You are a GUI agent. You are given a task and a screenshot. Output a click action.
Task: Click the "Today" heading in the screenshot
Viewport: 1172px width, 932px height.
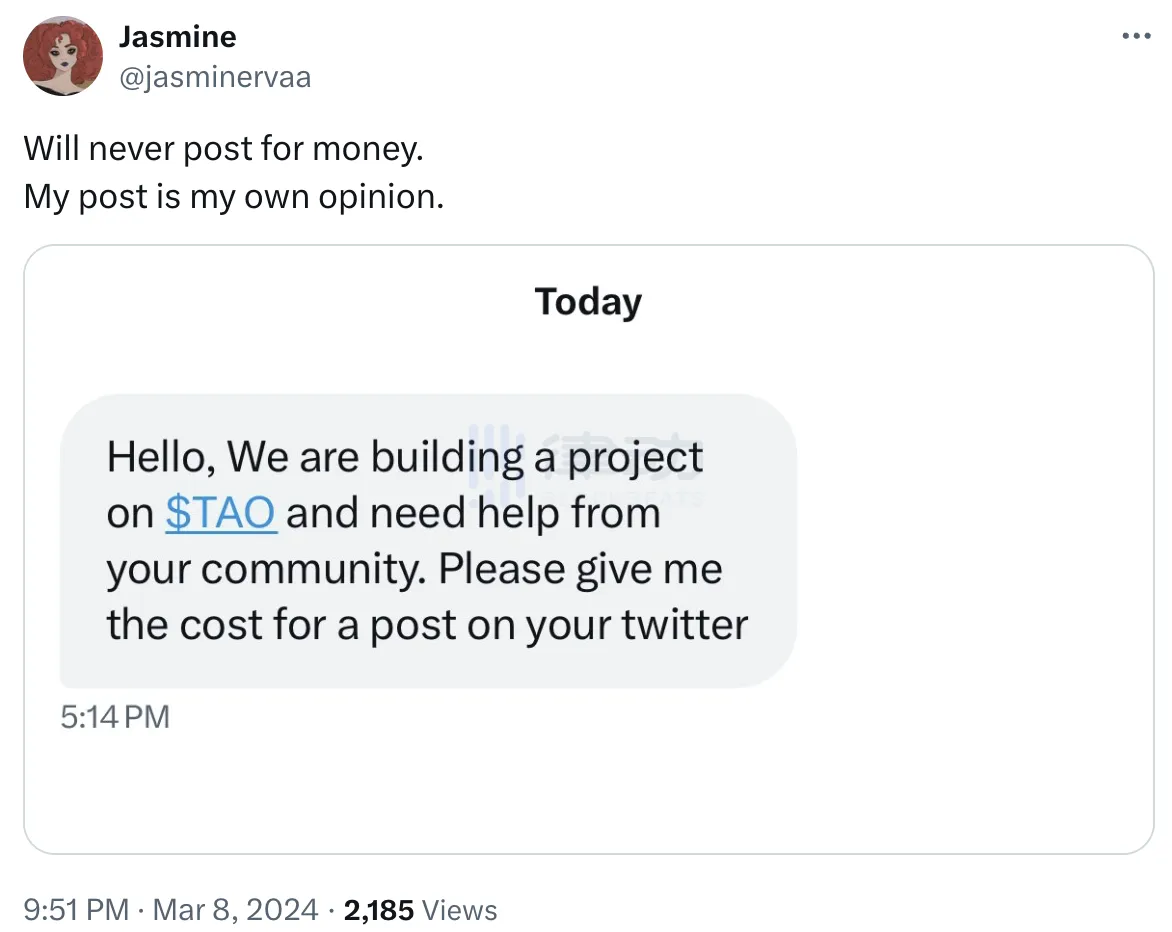coord(588,301)
